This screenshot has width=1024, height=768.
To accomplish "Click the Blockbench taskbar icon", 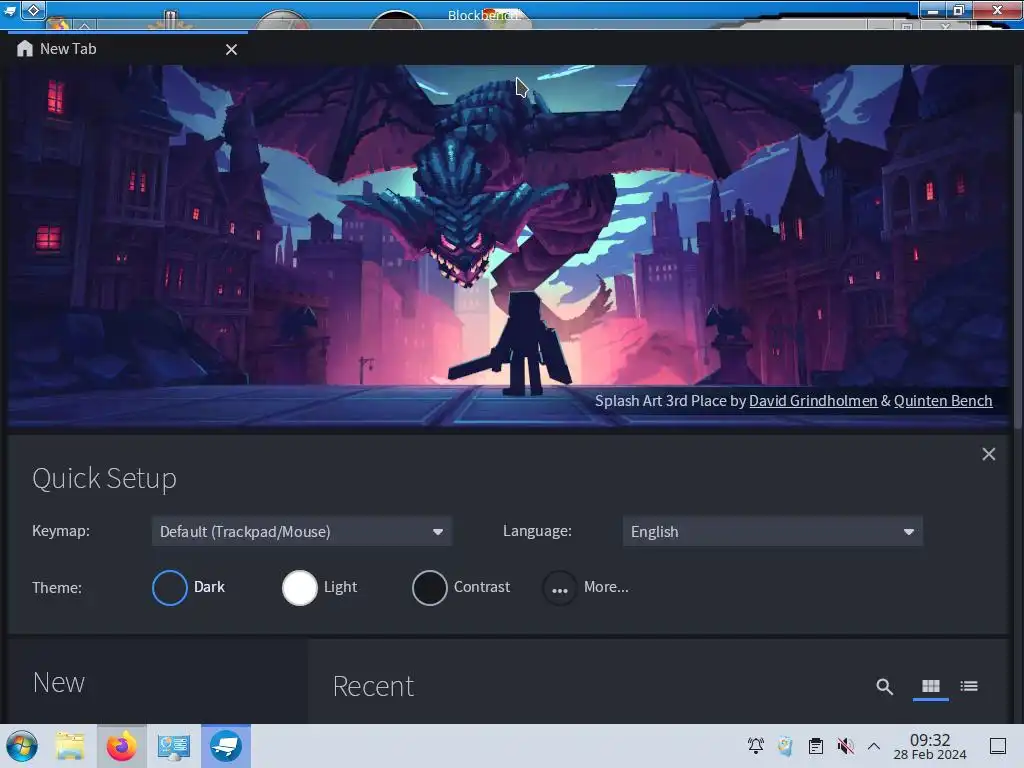I will [226, 746].
